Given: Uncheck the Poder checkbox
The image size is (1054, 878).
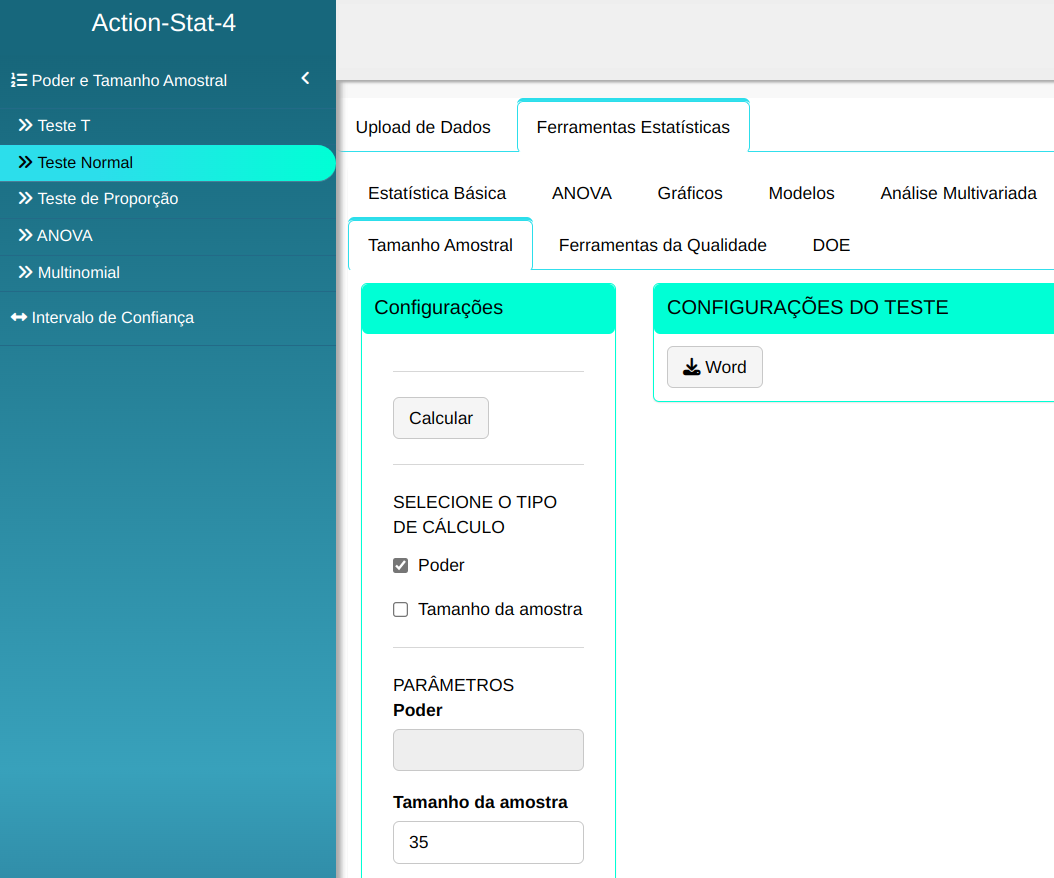Looking at the screenshot, I should [x=401, y=566].
